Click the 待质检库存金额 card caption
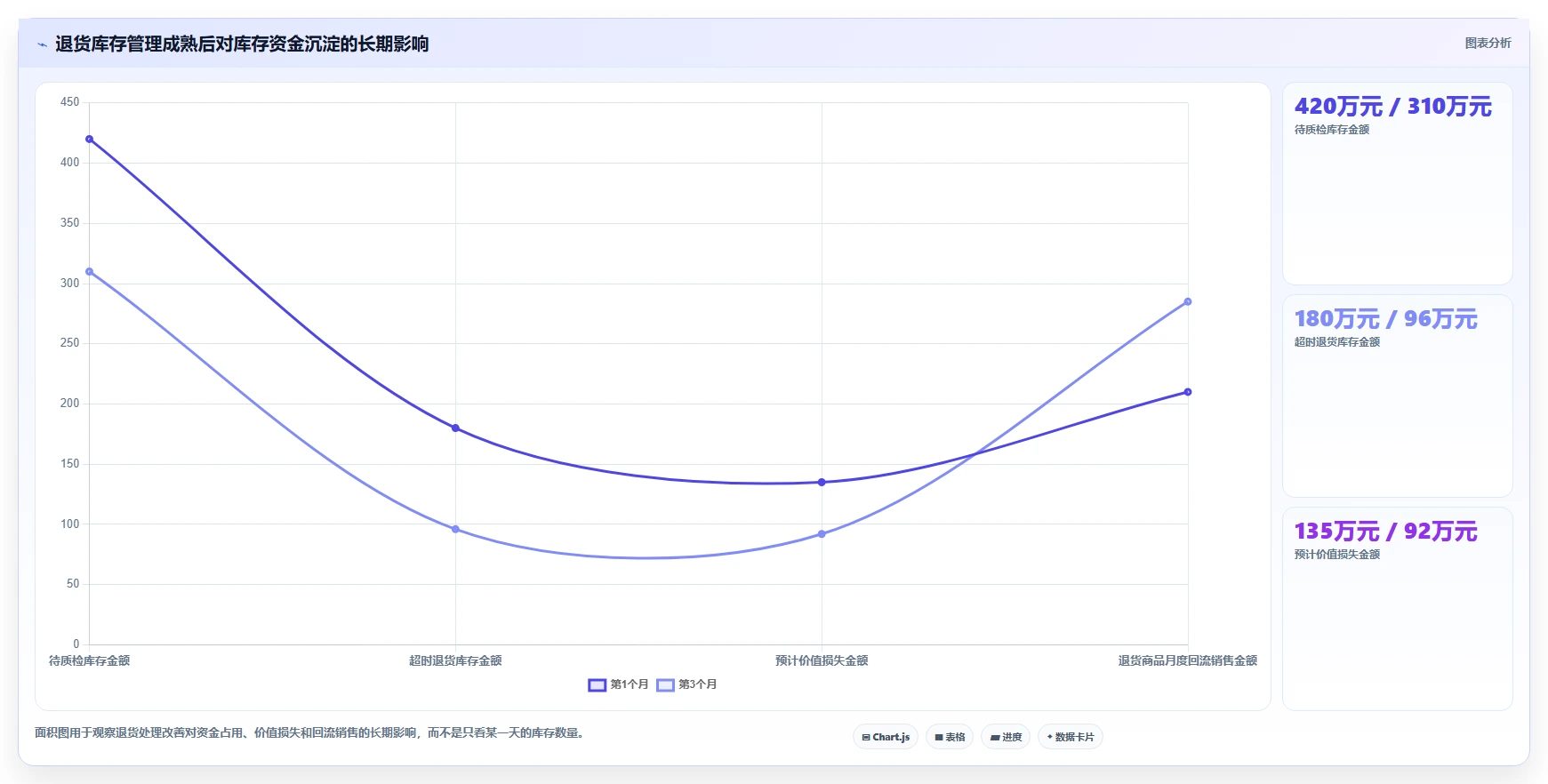This screenshot has width=1548, height=784. 1331,130
